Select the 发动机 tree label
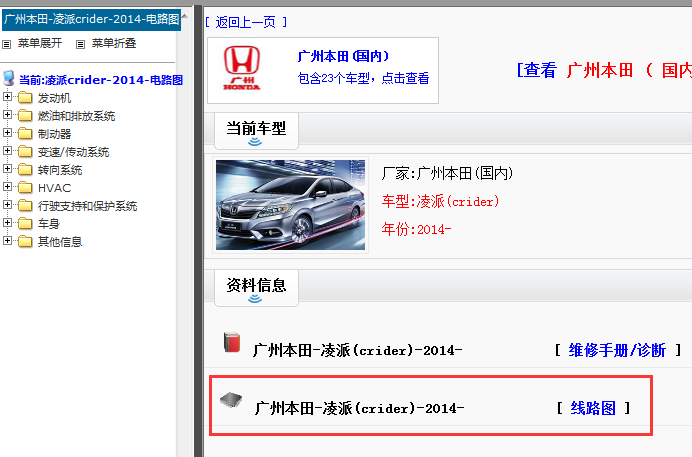 [54, 98]
